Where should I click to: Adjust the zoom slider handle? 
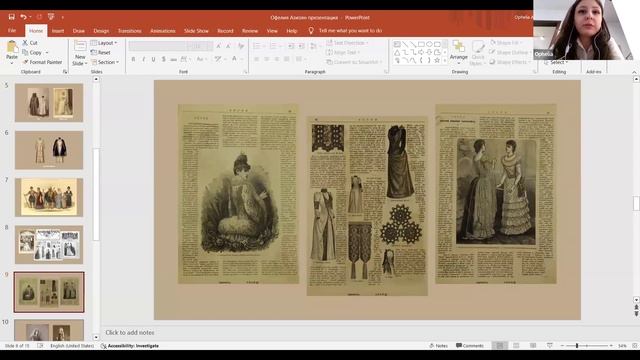click(x=577, y=346)
